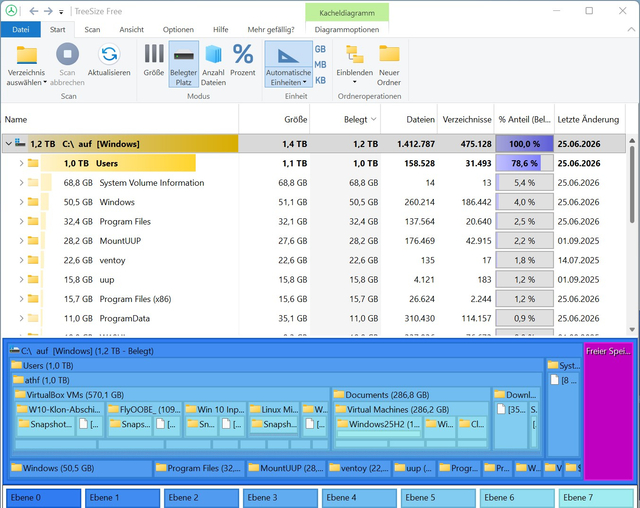Click the Ebene 7 color legend

click(596, 498)
